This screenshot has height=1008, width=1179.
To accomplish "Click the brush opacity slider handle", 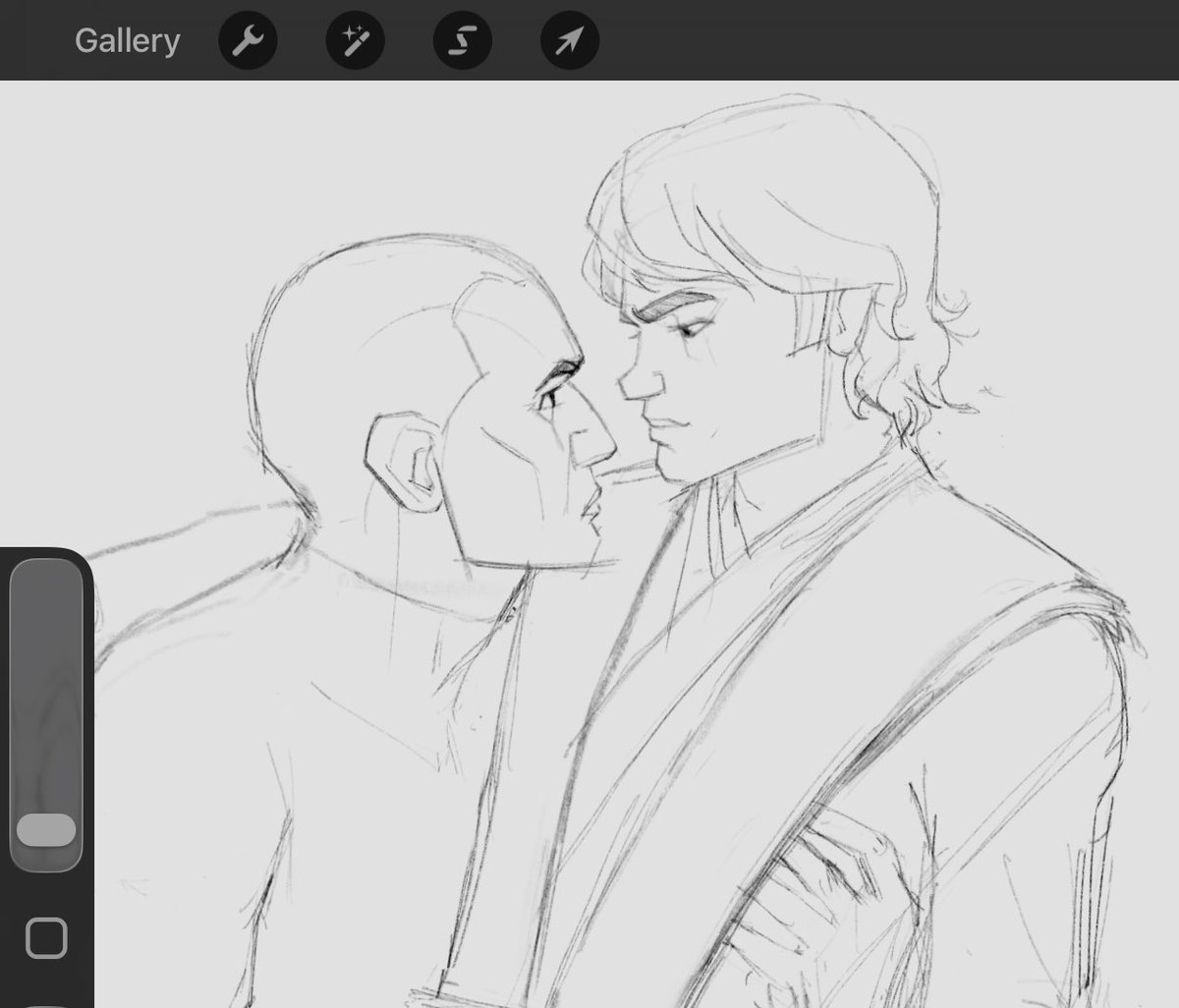I will (x=46, y=830).
